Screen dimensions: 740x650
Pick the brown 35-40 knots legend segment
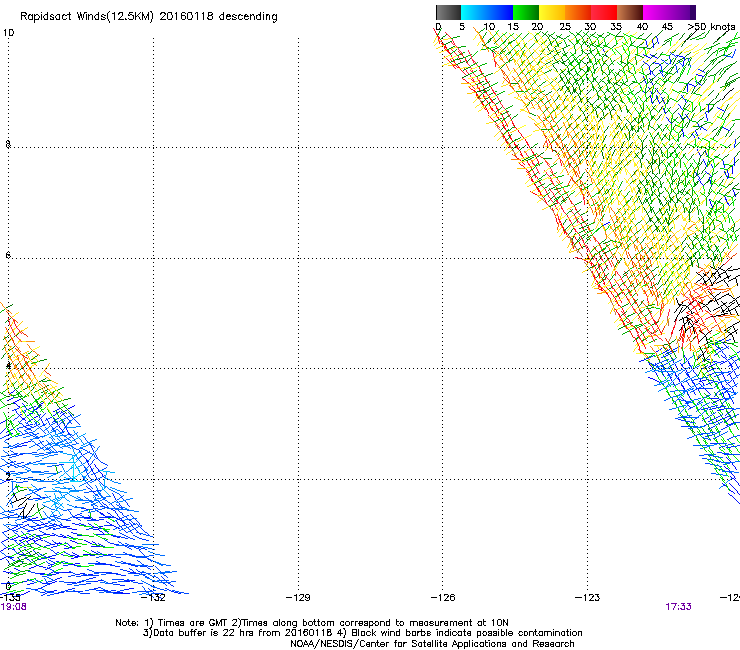pos(630,12)
